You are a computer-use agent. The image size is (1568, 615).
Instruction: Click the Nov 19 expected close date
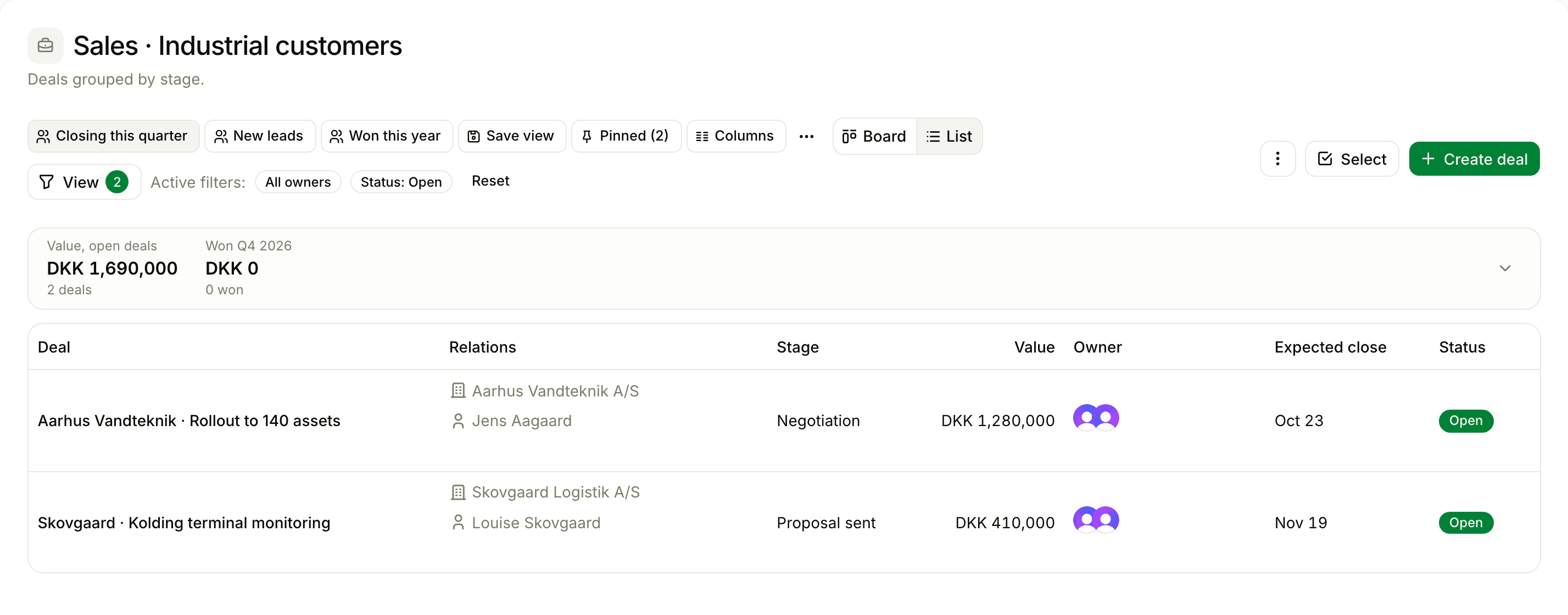tap(1301, 523)
